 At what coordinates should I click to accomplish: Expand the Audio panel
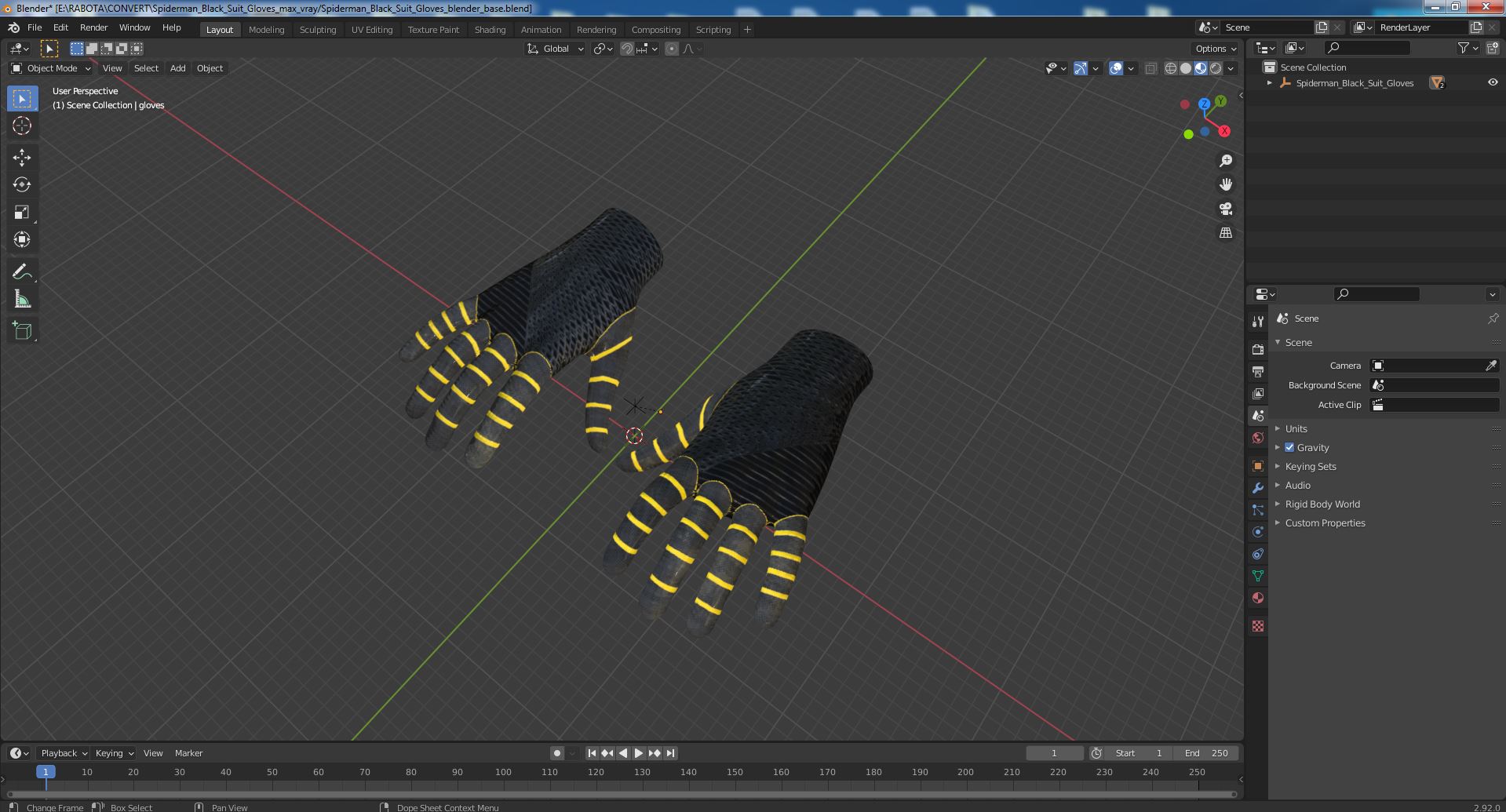1297,485
